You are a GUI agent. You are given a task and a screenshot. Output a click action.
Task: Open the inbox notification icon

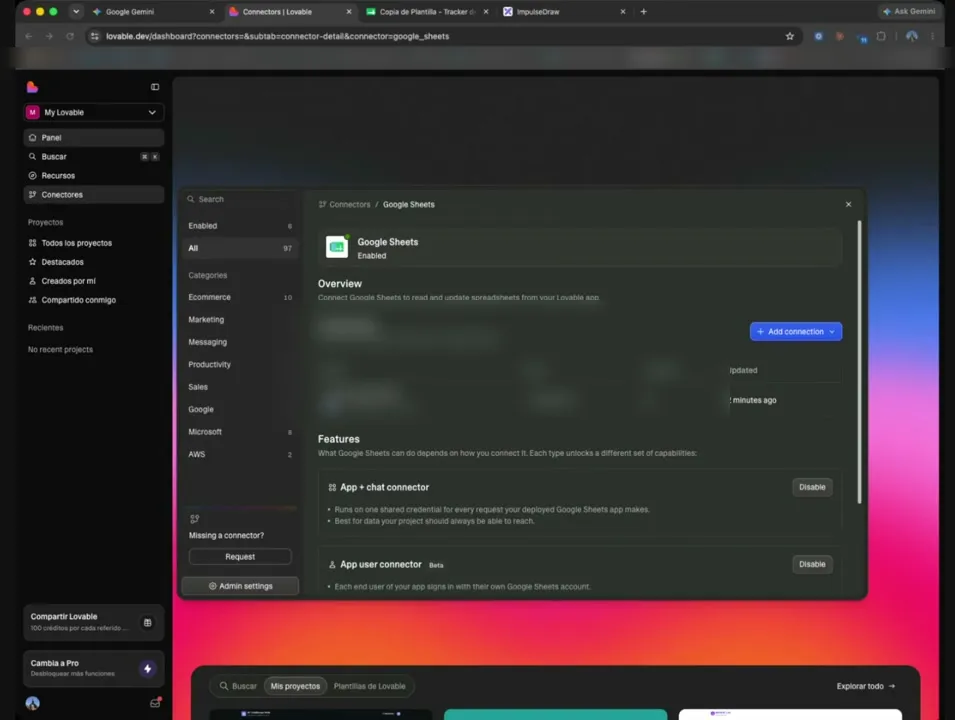pyautogui.click(x=155, y=703)
